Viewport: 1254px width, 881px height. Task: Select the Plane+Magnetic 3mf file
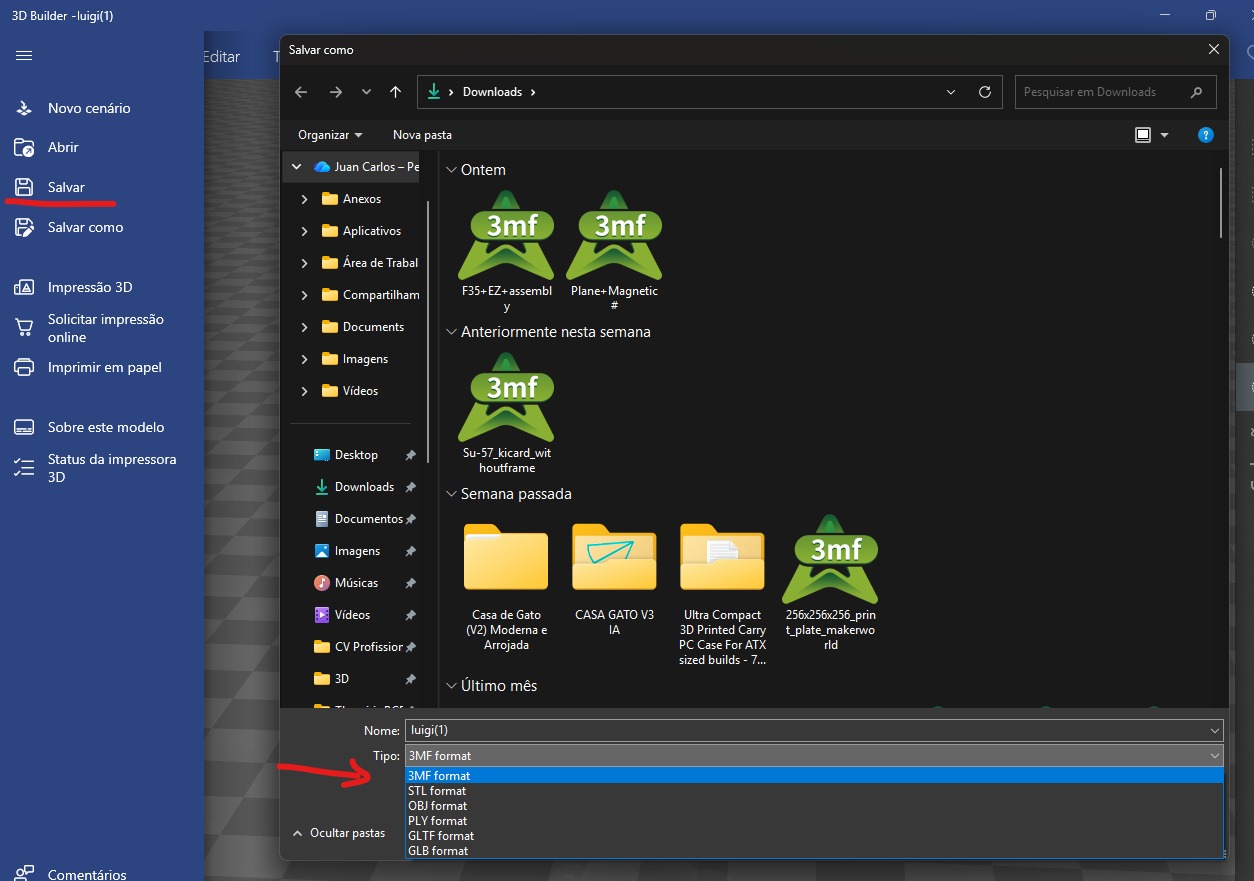click(x=614, y=251)
